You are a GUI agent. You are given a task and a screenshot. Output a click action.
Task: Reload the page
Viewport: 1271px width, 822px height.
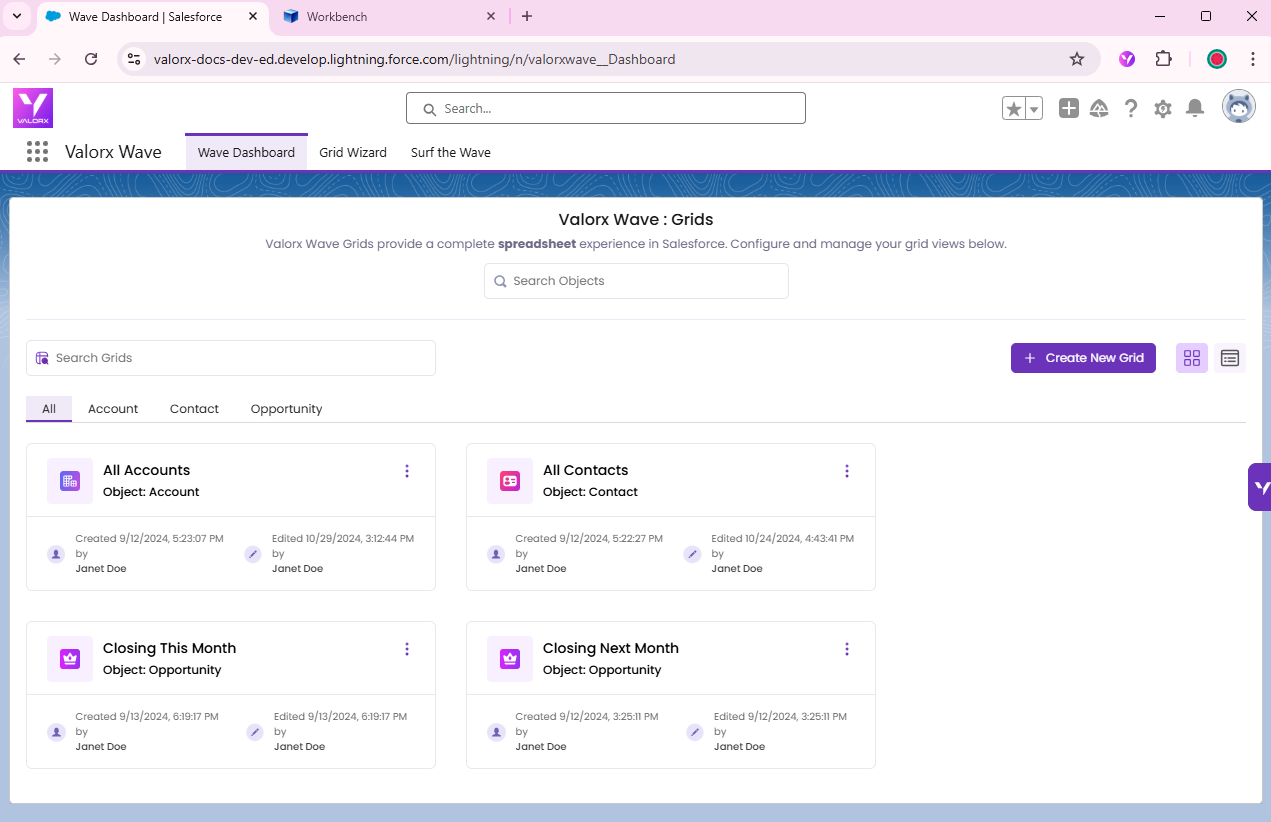[x=91, y=59]
